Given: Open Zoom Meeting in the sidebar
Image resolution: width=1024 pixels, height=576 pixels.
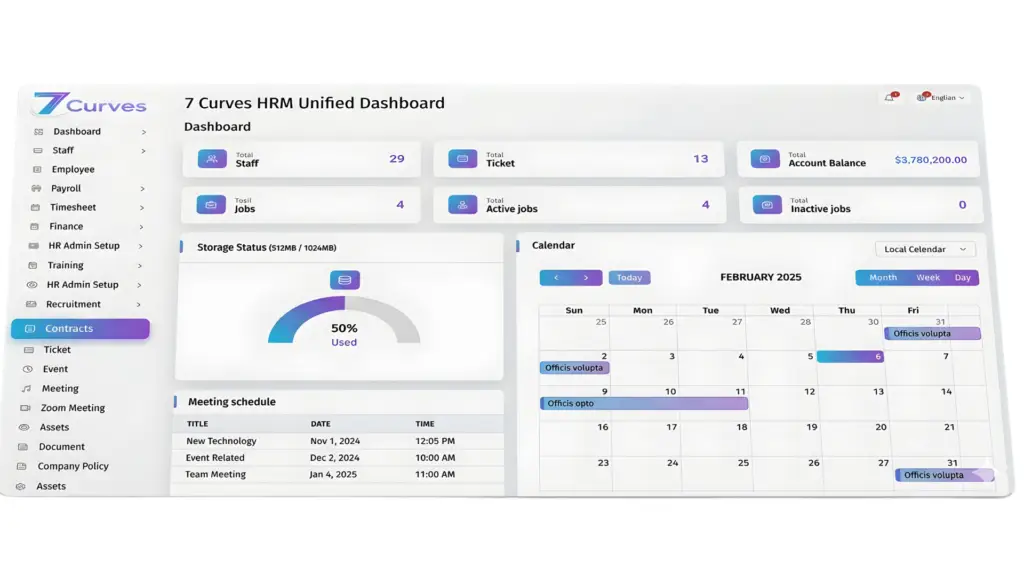Looking at the screenshot, I should click(x=72, y=408).
